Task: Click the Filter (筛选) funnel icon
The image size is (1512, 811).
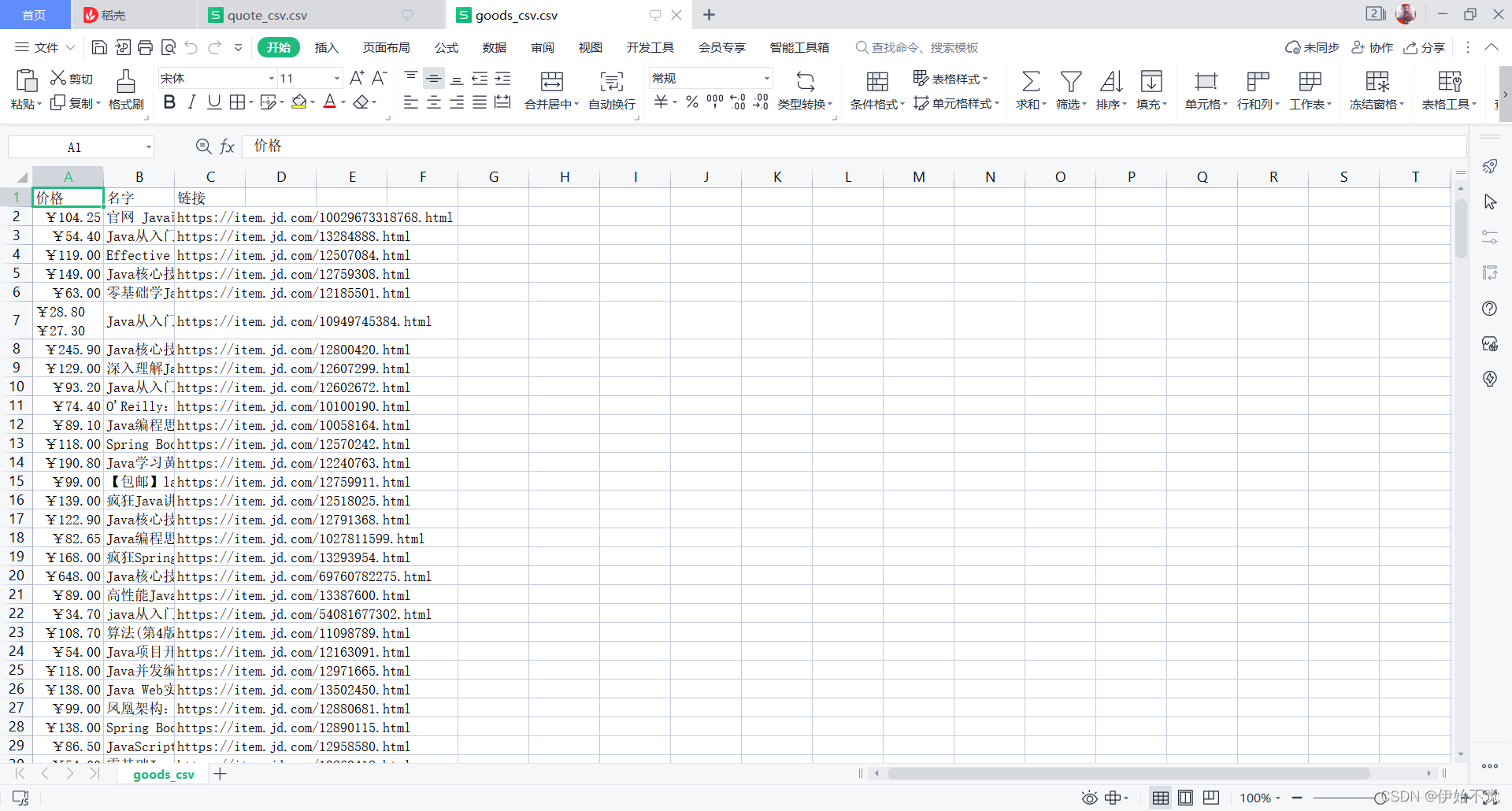Action: (1070, 81)
